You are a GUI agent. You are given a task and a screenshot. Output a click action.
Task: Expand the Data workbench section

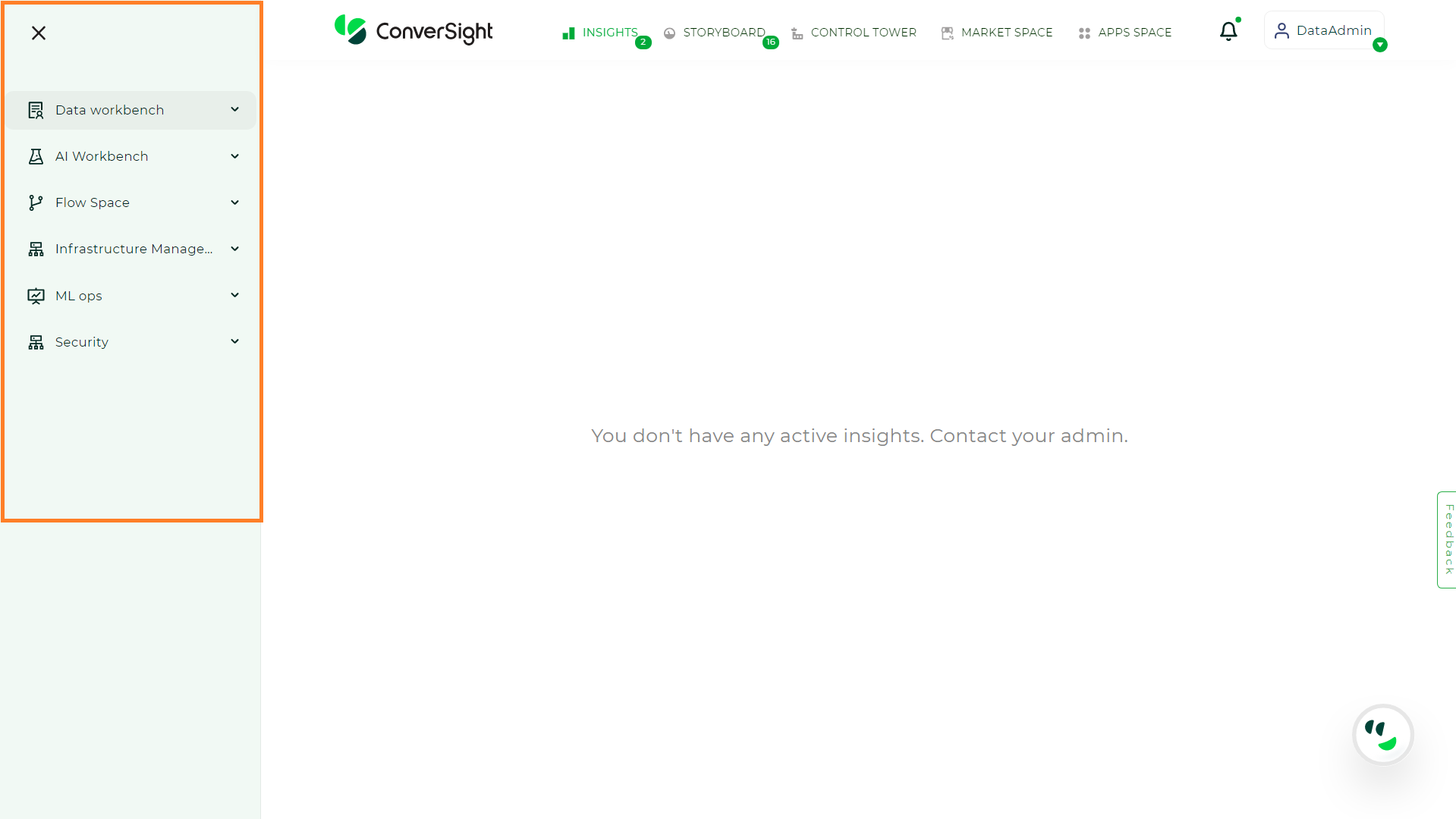234,109
